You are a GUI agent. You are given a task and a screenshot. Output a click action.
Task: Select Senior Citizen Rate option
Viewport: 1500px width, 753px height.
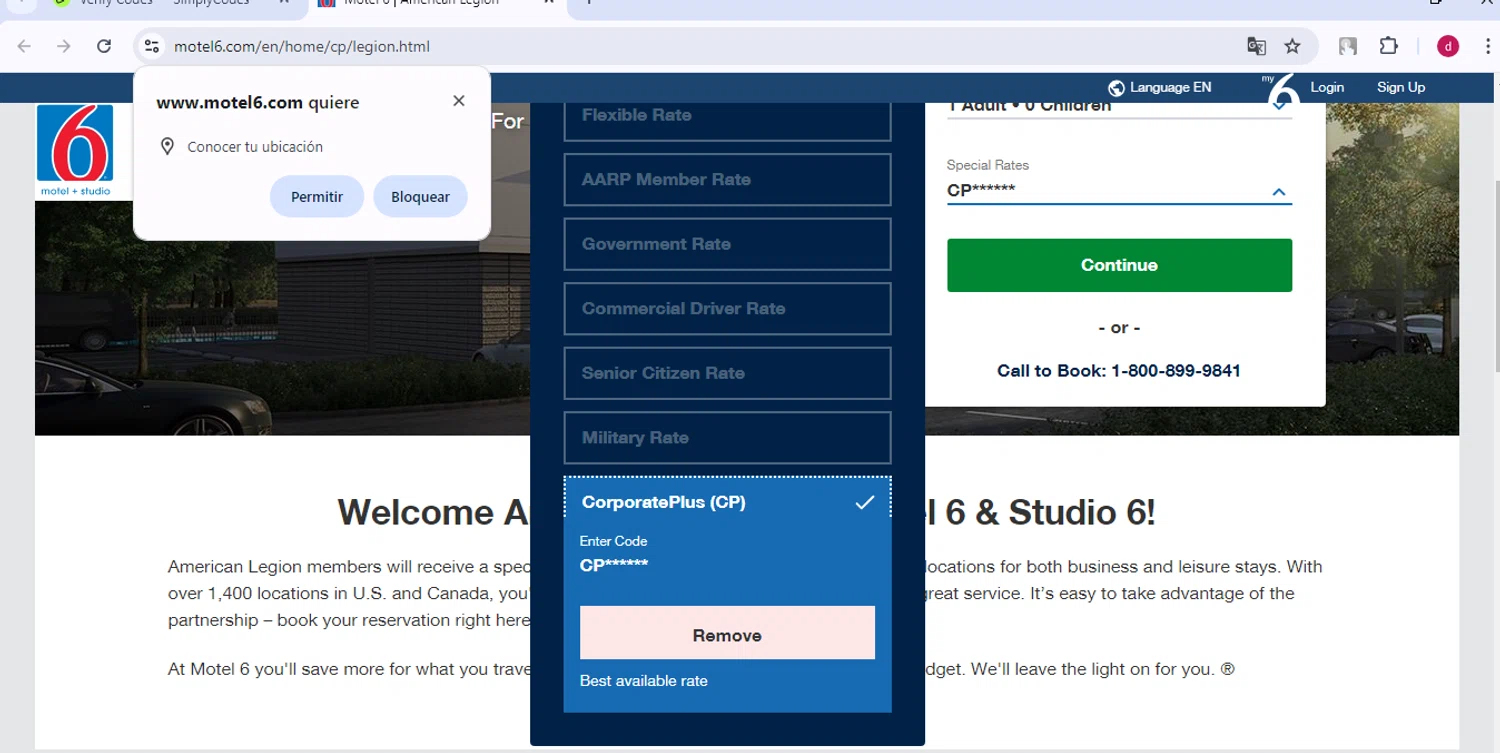727,373
